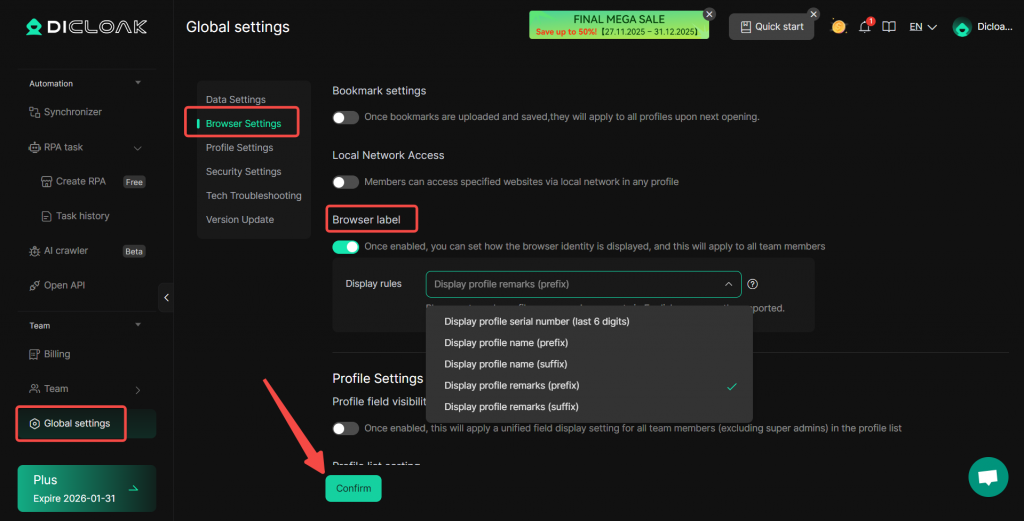Open the notifications bell icon
This screenshot has width=1024, height=521.
865,27
